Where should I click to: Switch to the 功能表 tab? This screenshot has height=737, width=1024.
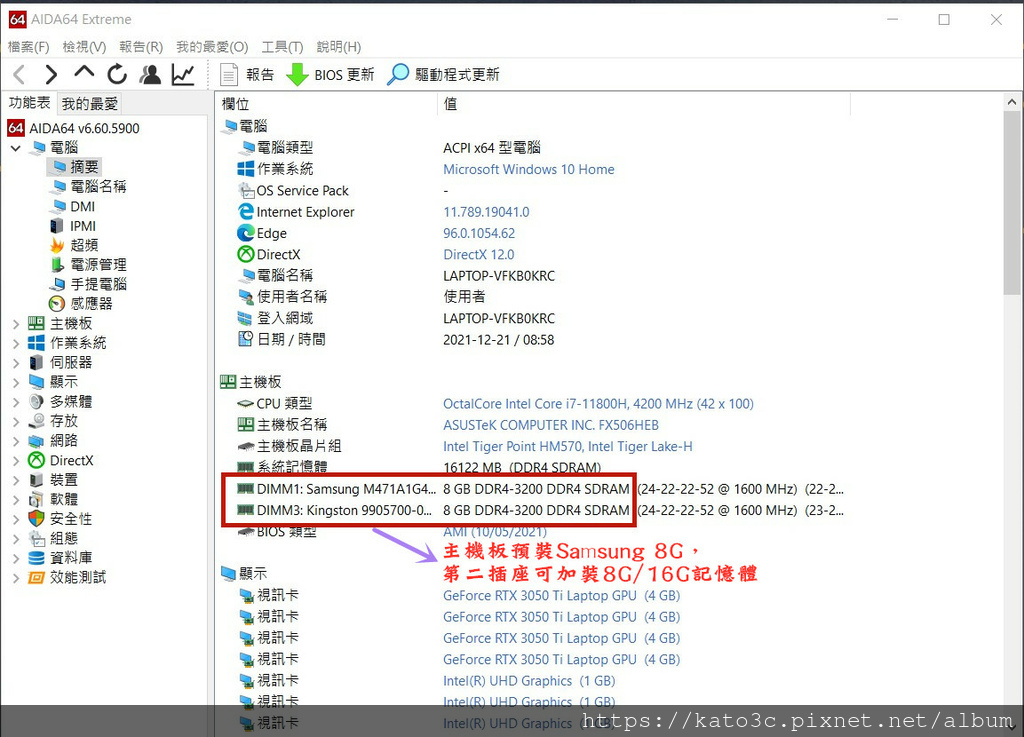(x=29, y=103)
